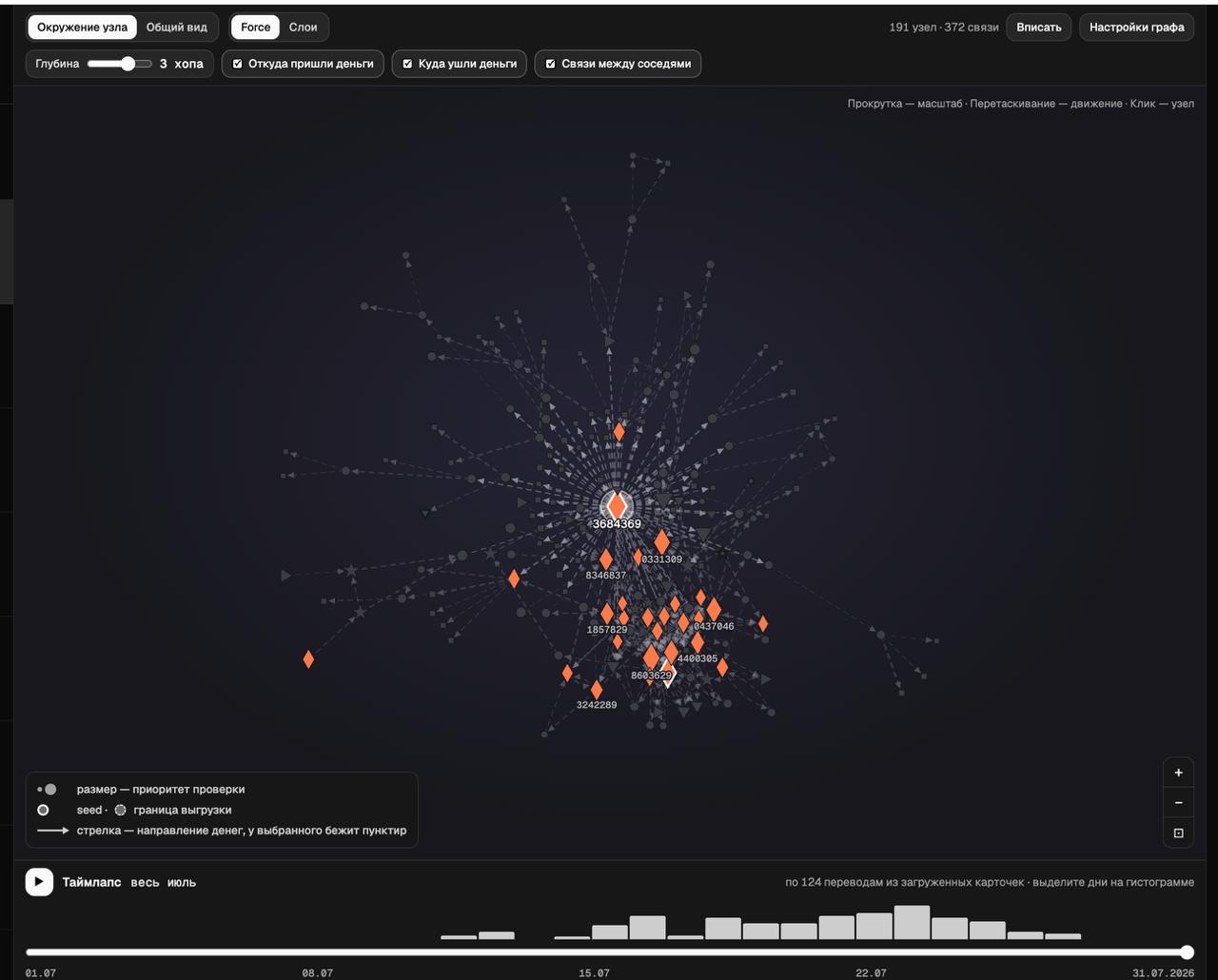This screenshot has width=1218, height=980.
Task: Open 'Настройки графа'
Action: click(1136, 27)
